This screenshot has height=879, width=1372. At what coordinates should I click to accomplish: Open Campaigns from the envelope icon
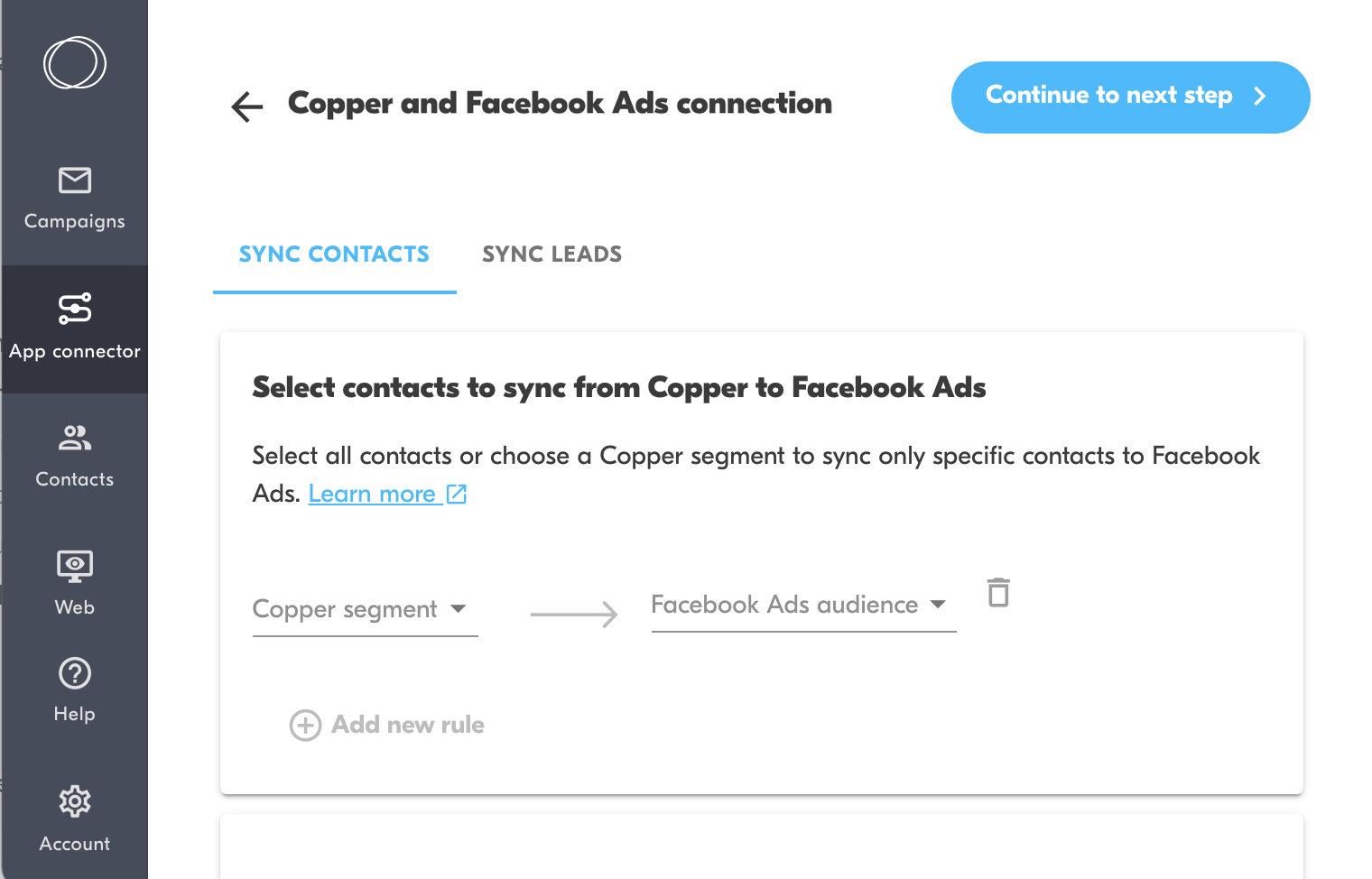coord(75,180)
